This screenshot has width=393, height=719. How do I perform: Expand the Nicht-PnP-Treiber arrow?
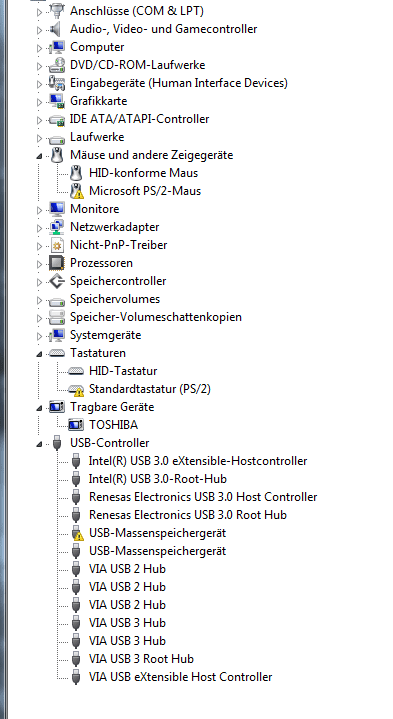(39, 246)
